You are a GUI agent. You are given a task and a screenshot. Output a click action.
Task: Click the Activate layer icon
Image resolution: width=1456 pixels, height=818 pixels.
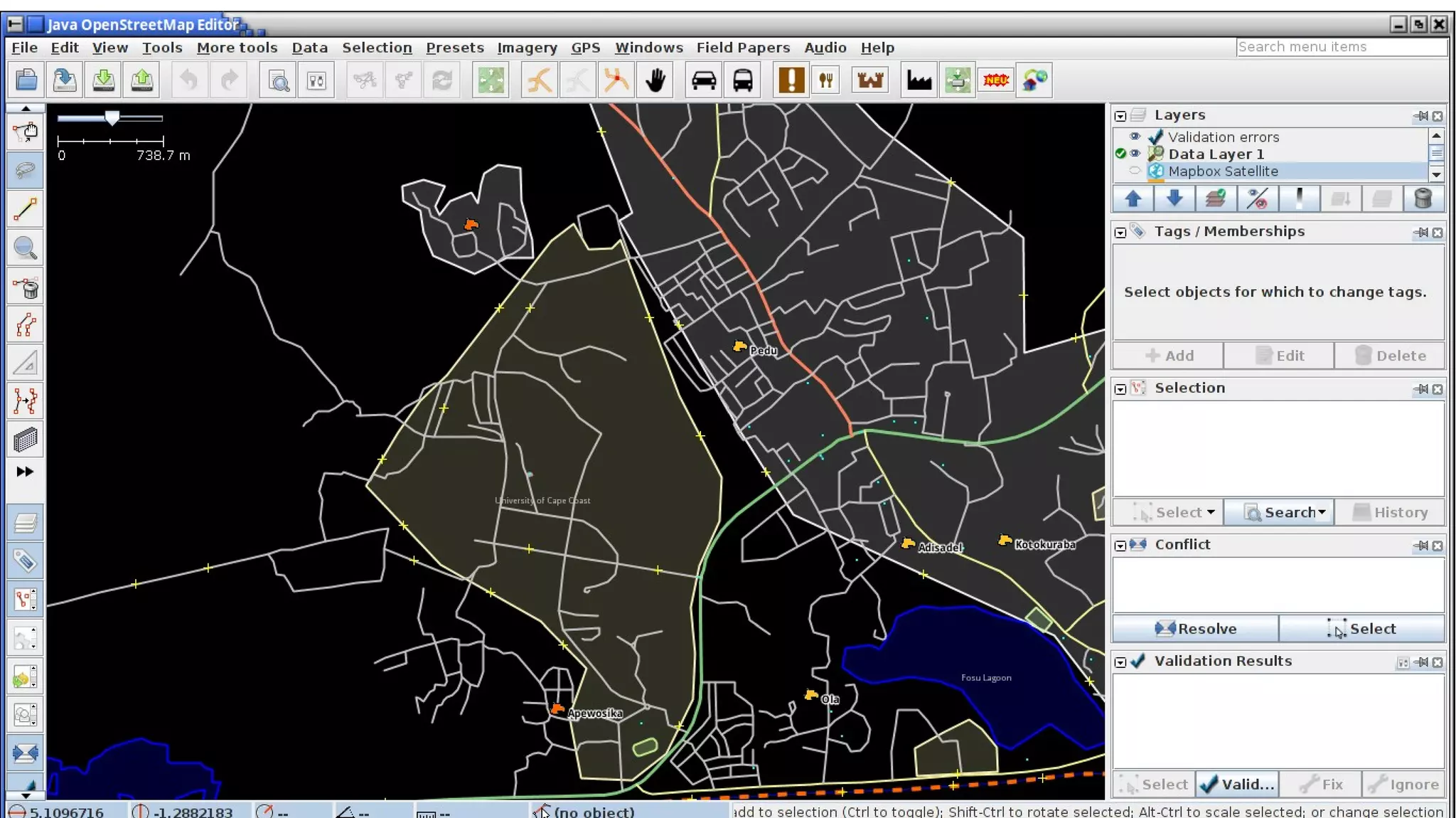point(1216,198)
